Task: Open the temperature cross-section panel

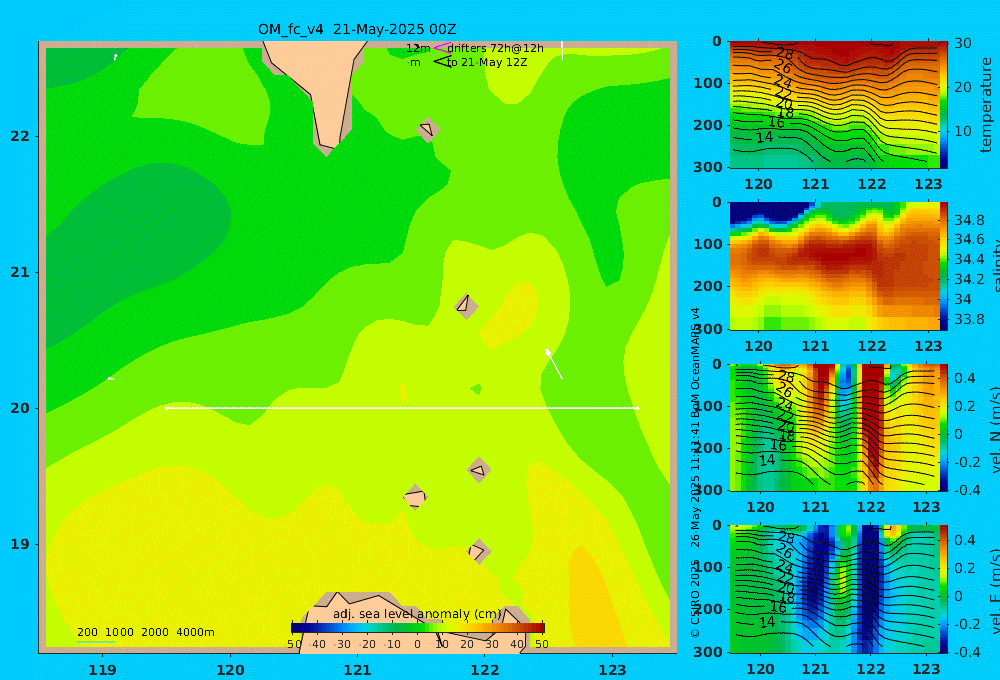Action: coord(835,105)
